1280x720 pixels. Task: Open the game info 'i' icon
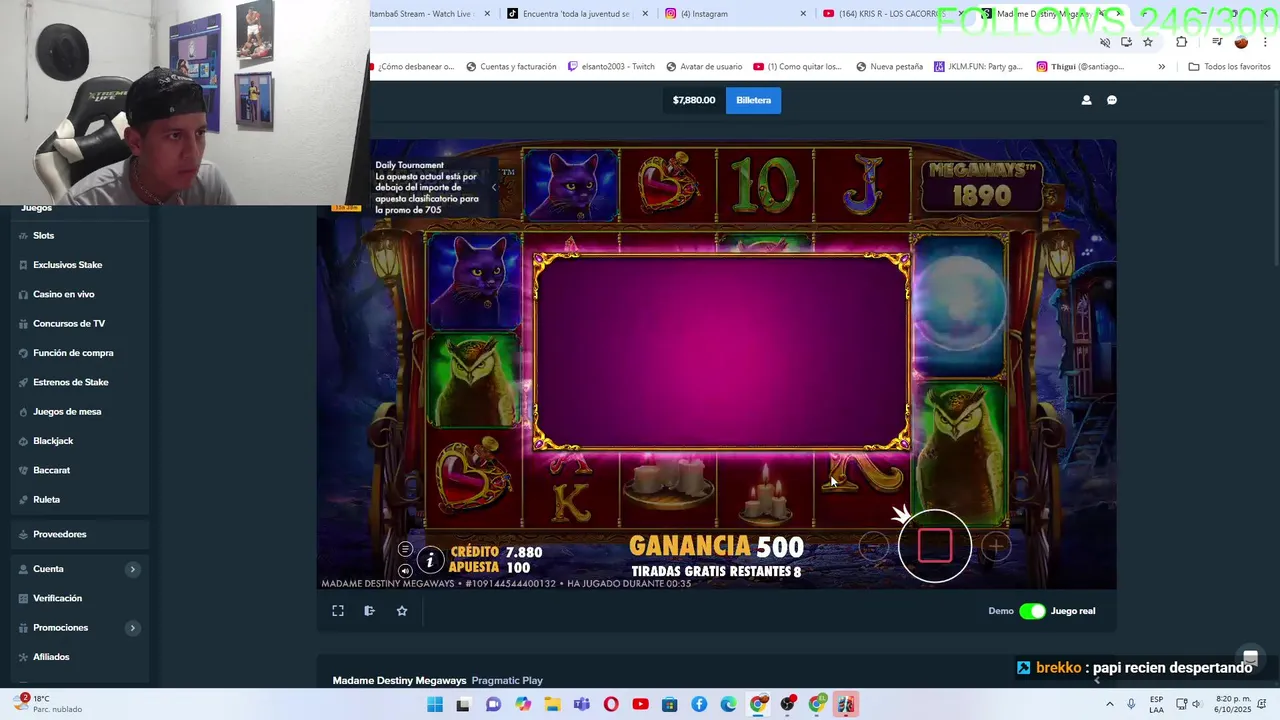point(430,560)
